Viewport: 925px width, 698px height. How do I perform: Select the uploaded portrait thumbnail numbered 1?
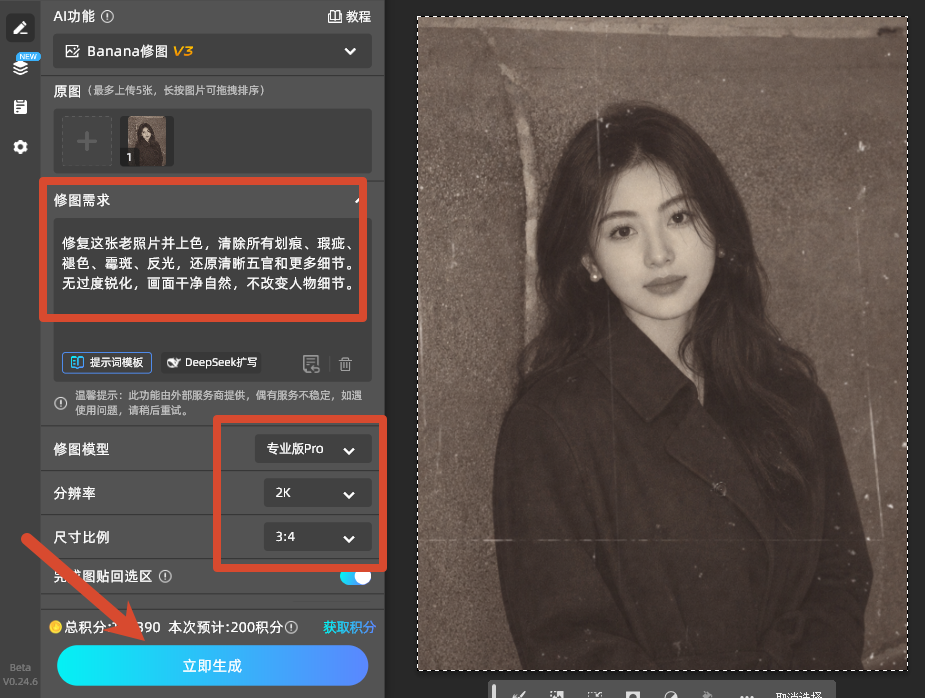pyautogui.click(x=146, y=141)
